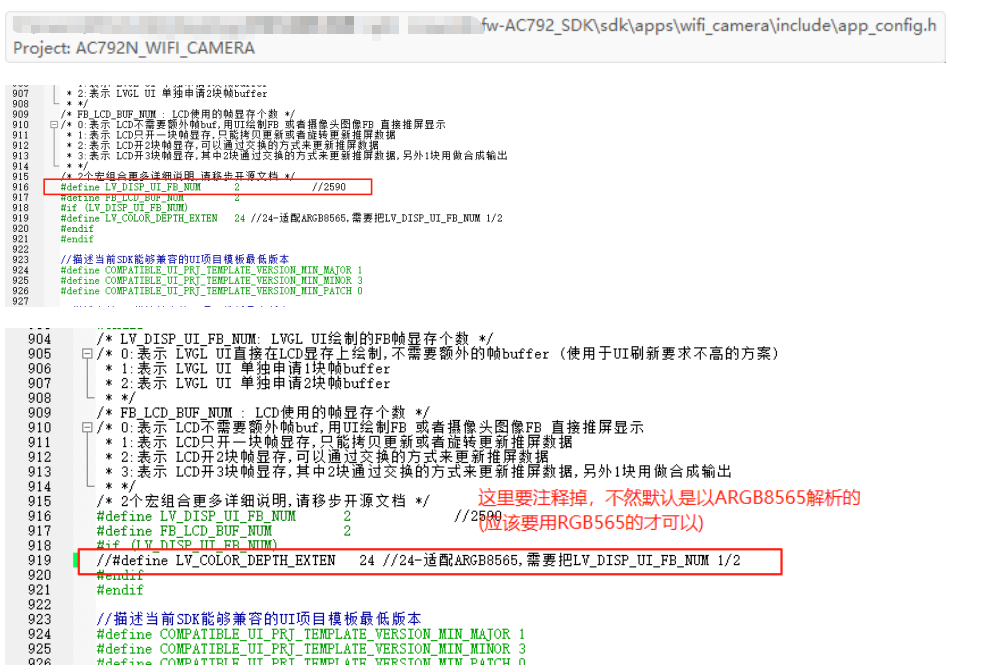Click '#endif' on line 921 in lower view
The height and width of the screenshot is (672, 987).
120,590
